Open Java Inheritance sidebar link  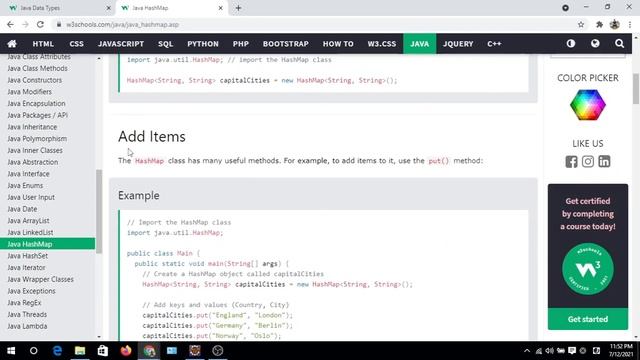click(x=32, y=127)
